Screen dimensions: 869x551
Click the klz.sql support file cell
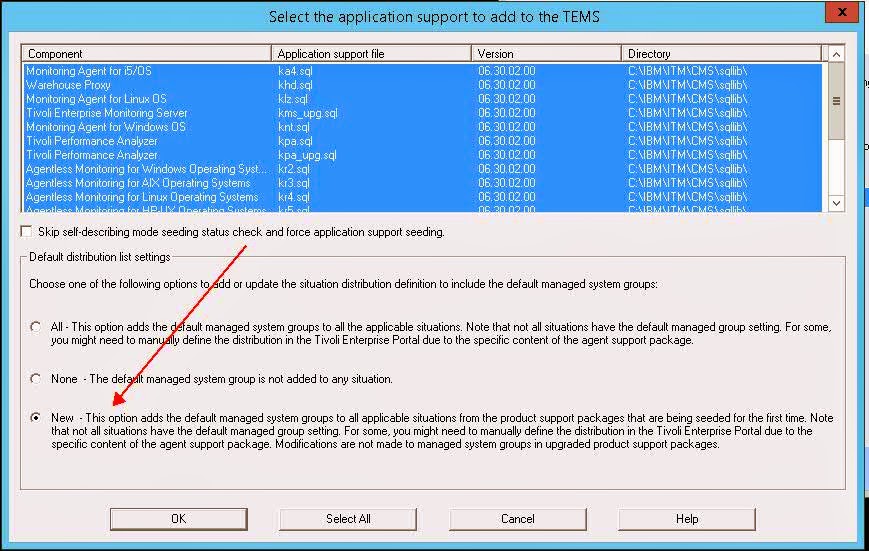tap(293, 99)
